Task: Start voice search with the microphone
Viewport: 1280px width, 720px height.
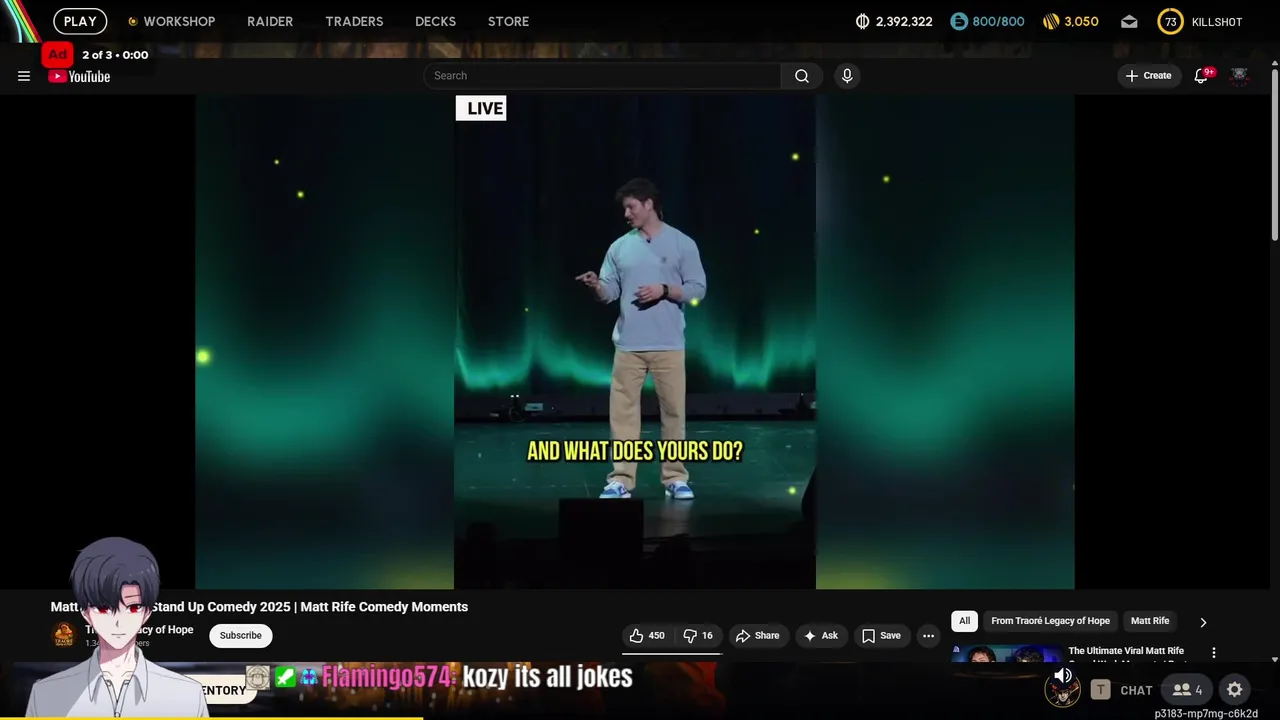Action: point(847,76)
